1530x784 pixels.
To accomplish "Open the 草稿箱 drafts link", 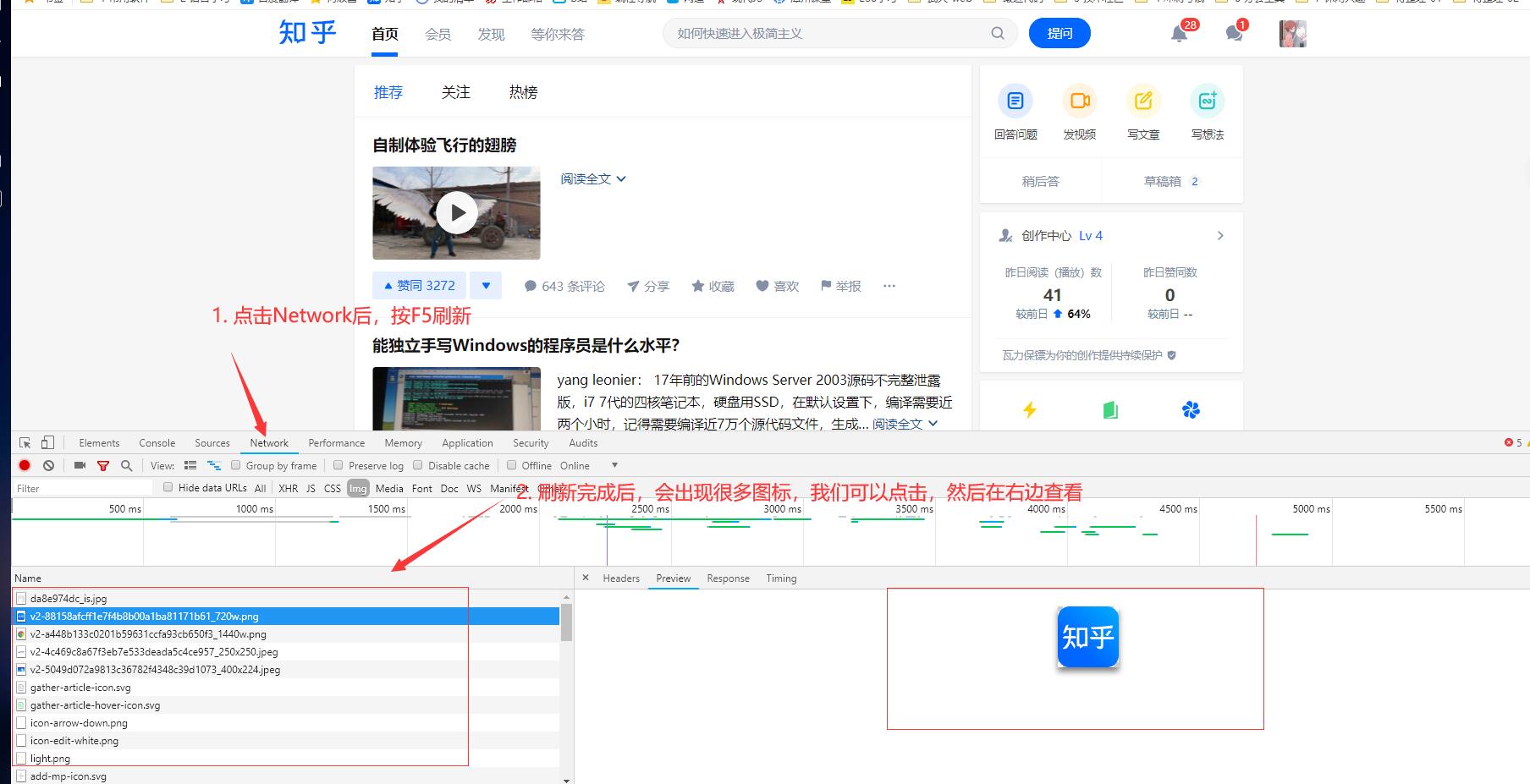I will 1171,181.
